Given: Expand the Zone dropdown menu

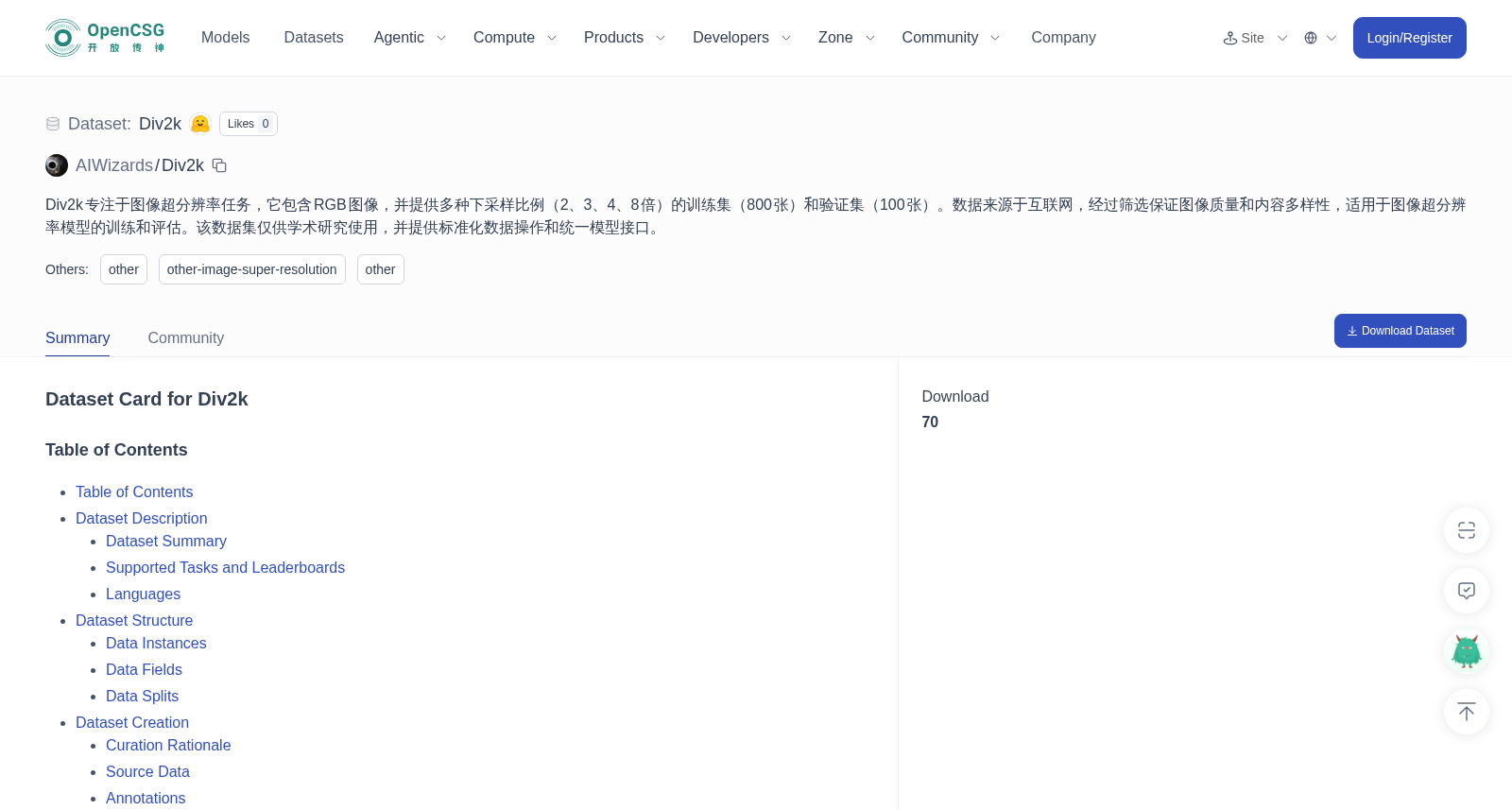Looking at the screenshot, I should pyautogui.click(x=847, y=38).
